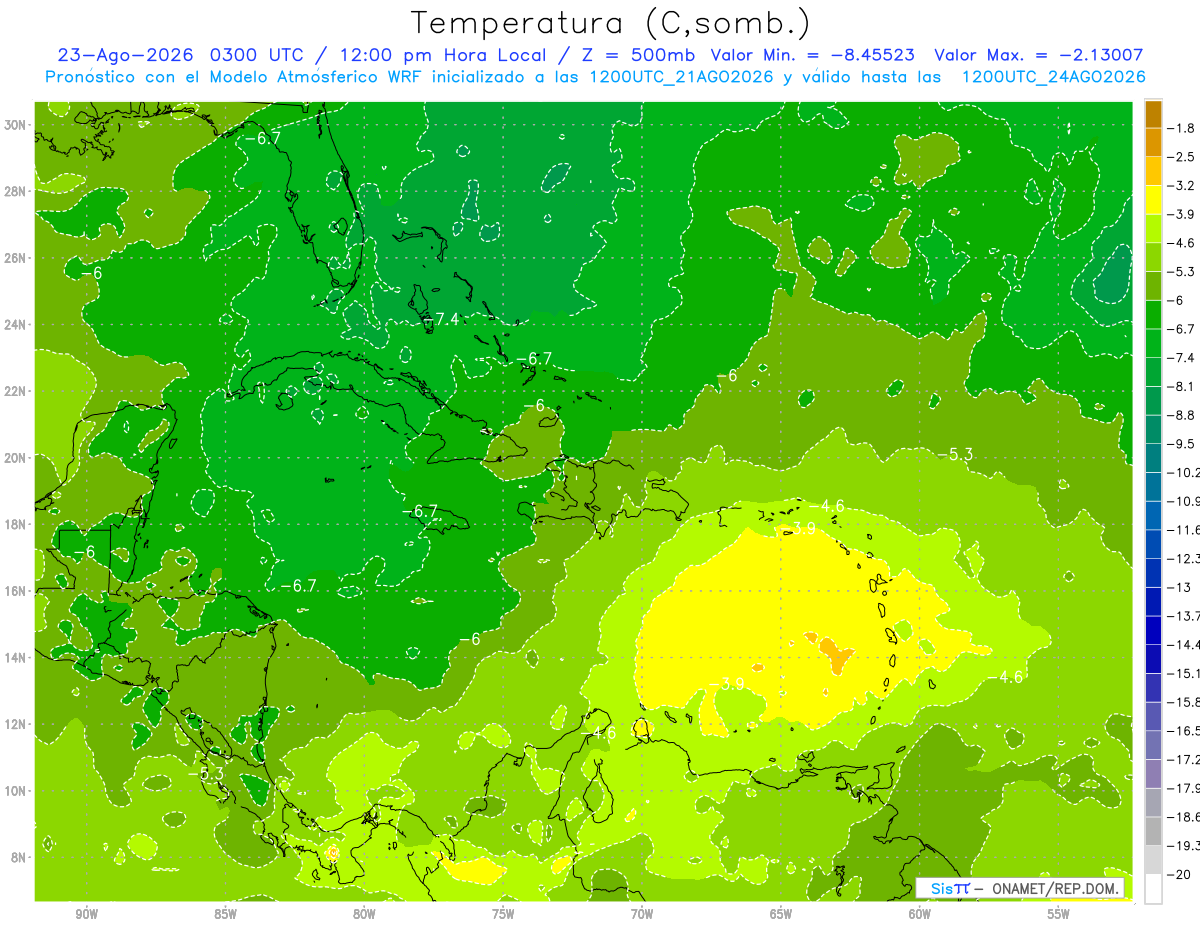Click the "20N" latitude axis label

(x=16, y=458)
